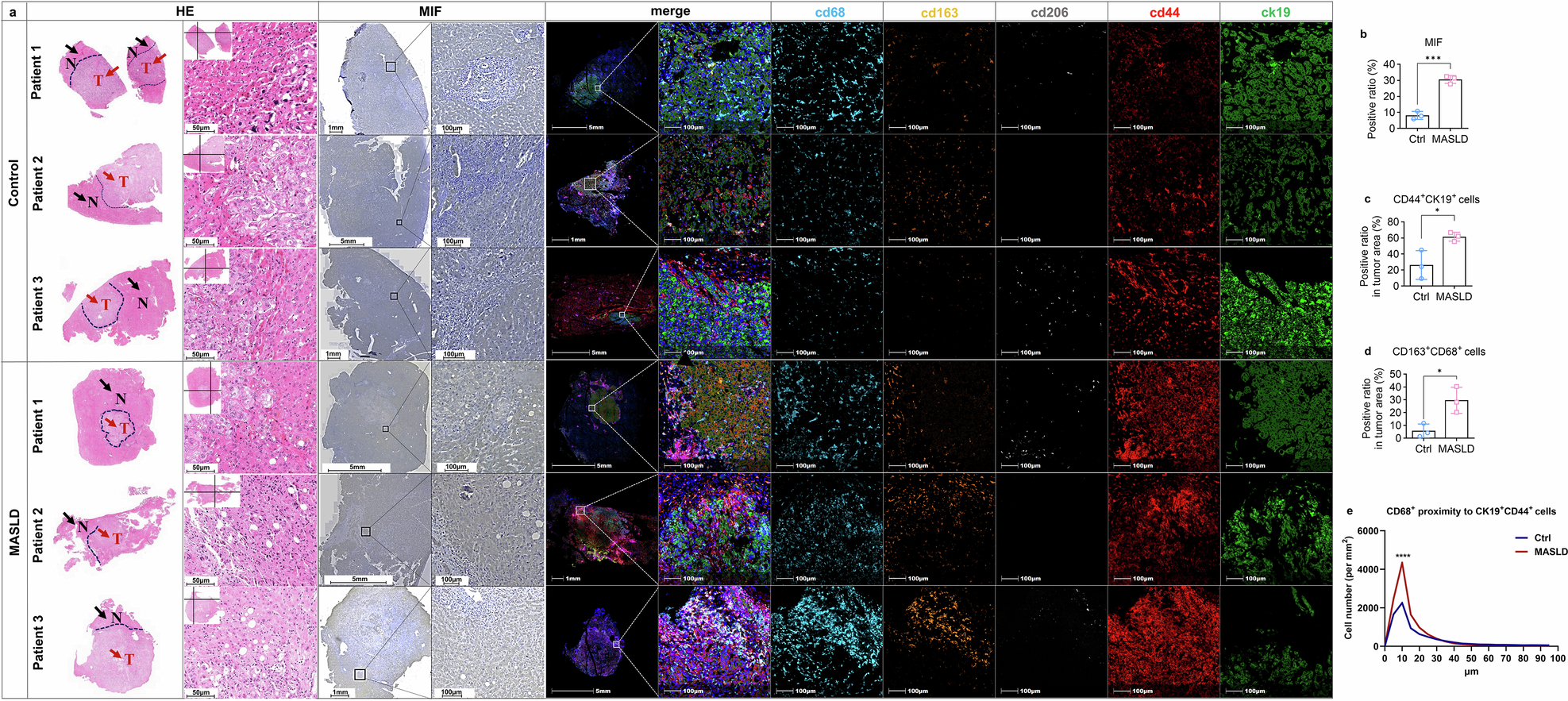
Task: Click the red arrow in Control Patient 3 HE overview
Action: (92, 300)
